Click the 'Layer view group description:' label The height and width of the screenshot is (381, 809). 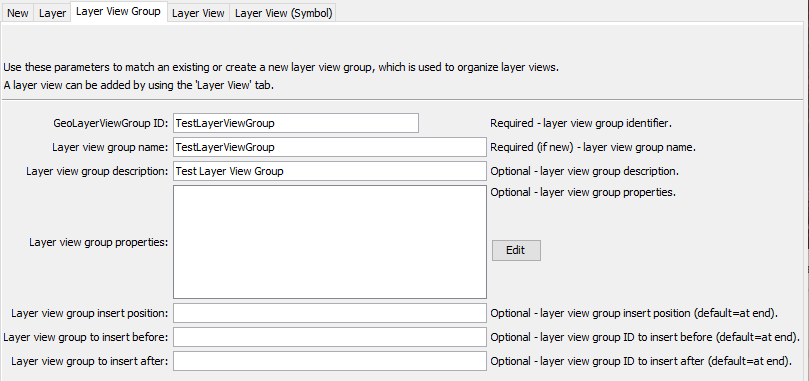tap(98, 171)
